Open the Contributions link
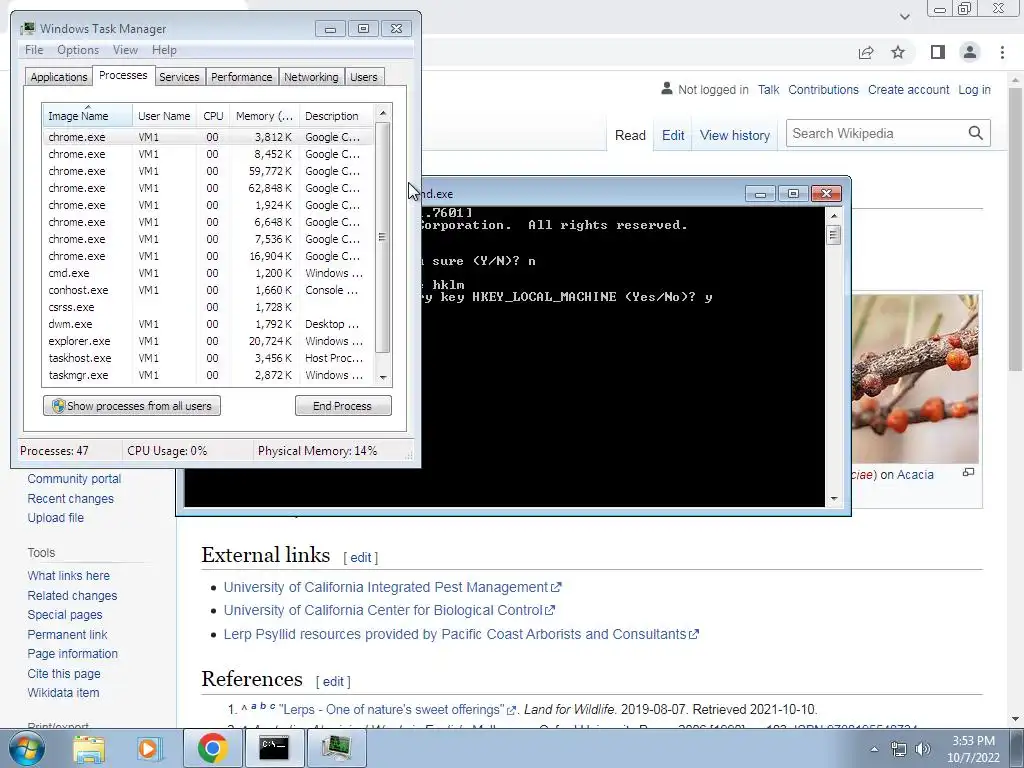The image size is (1024, 768). click(823, 89)
